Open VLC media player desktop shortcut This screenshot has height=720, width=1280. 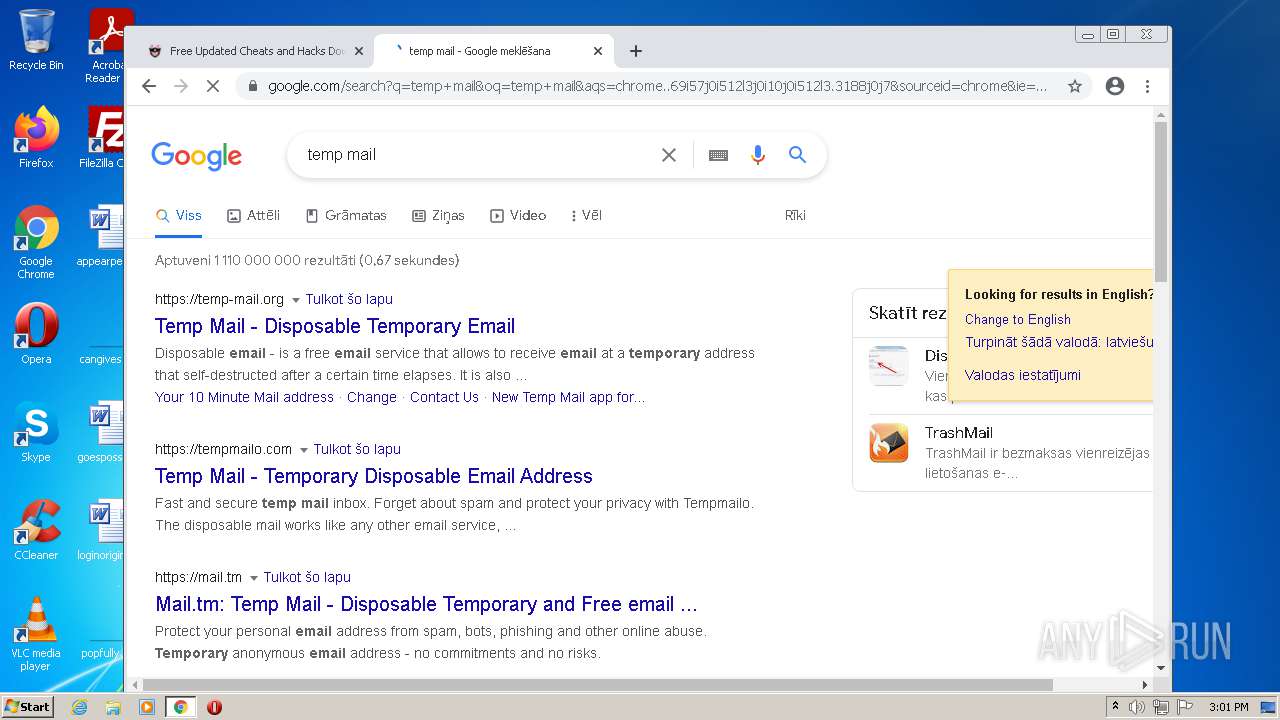(36, 634)
